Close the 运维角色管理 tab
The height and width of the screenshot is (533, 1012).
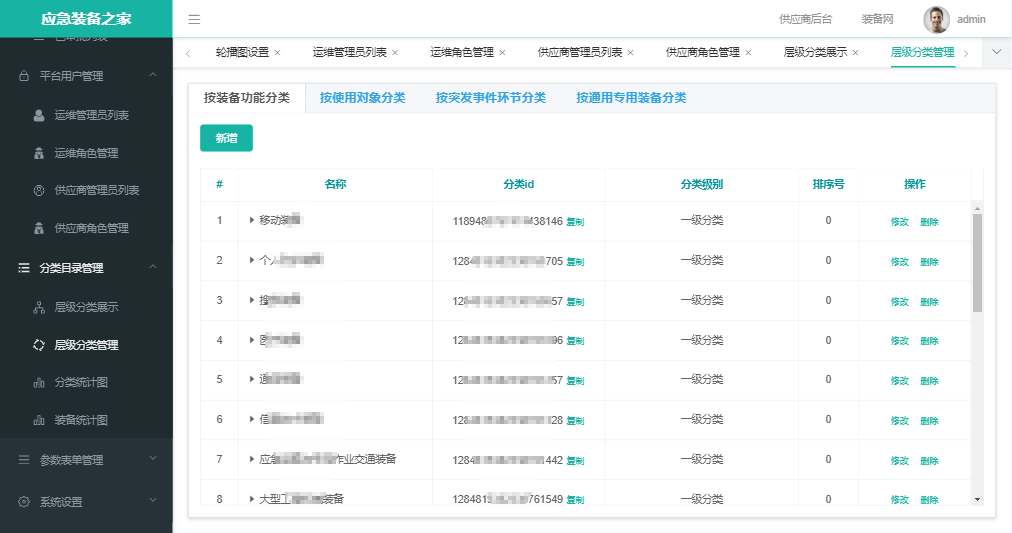(502, 53)
